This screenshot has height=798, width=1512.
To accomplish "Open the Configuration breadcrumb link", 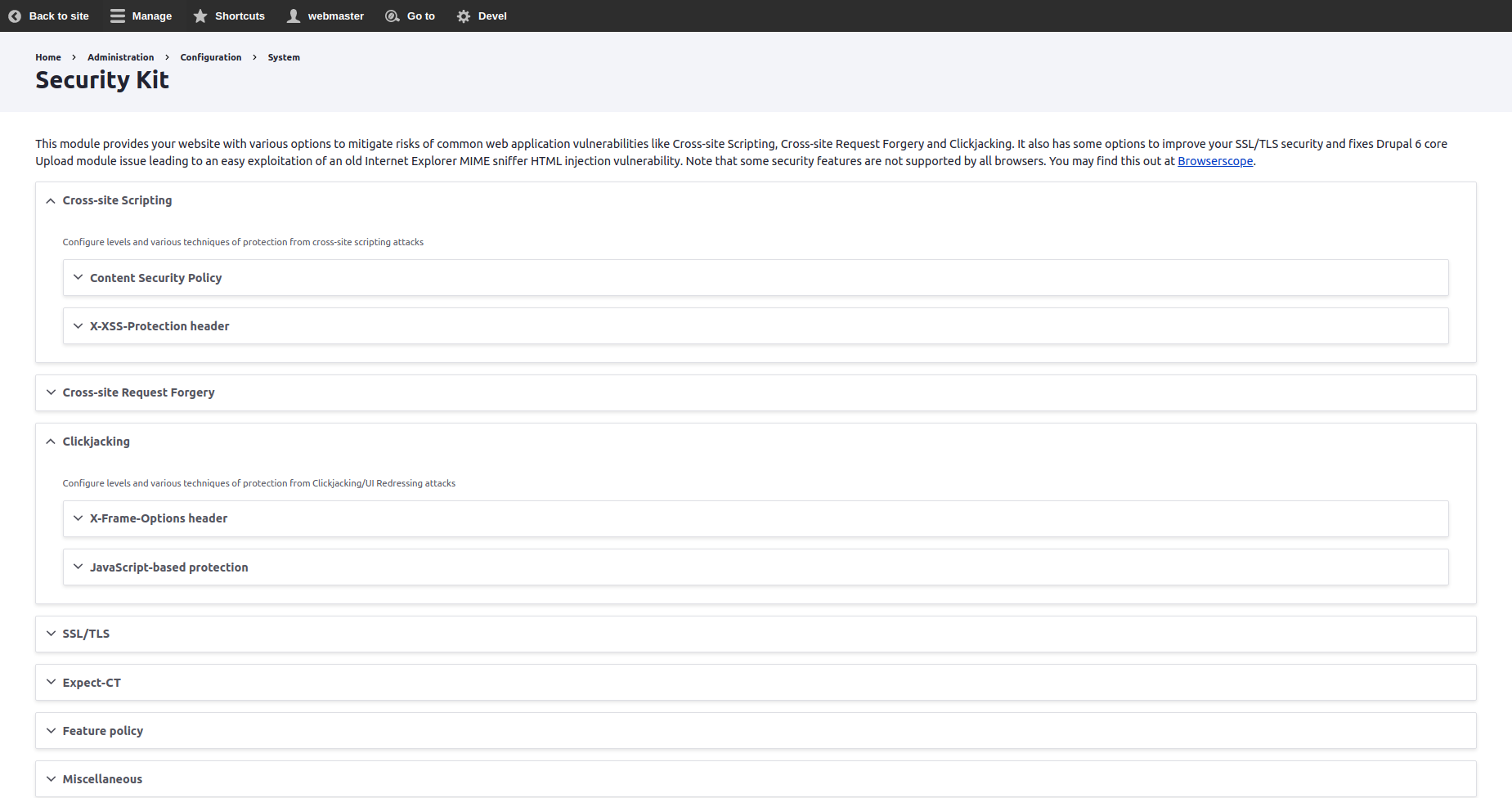I will tap(211, 57).
